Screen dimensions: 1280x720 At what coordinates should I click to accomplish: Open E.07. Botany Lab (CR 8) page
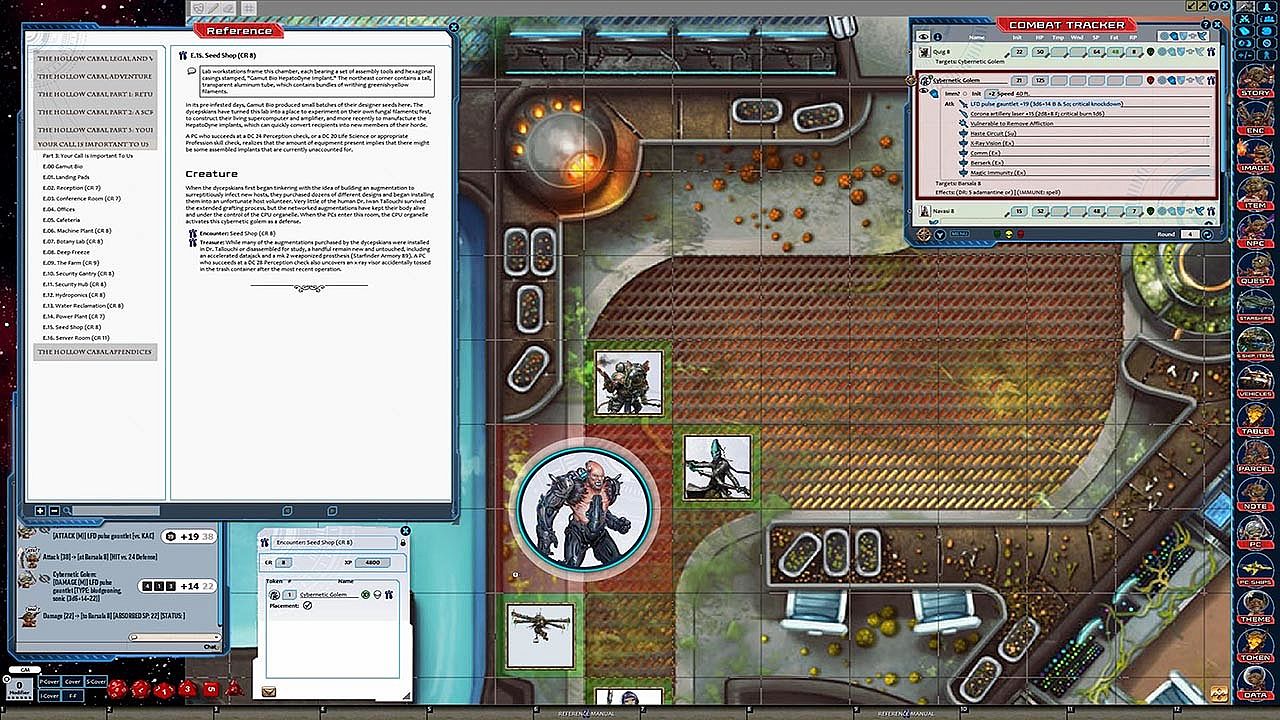click(x=73, y=241)
